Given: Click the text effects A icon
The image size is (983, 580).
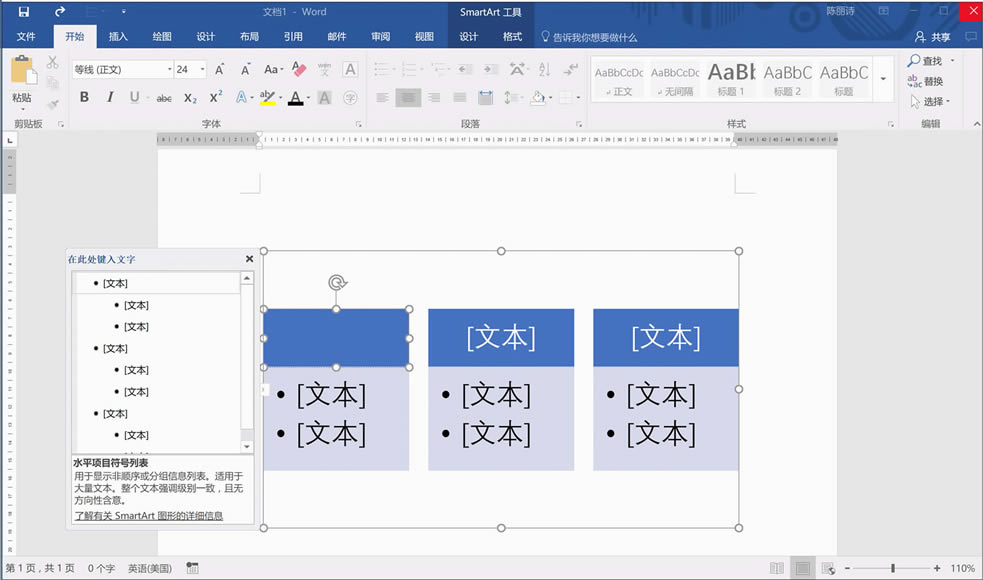Looking at the screenshot, I should 243,97.
